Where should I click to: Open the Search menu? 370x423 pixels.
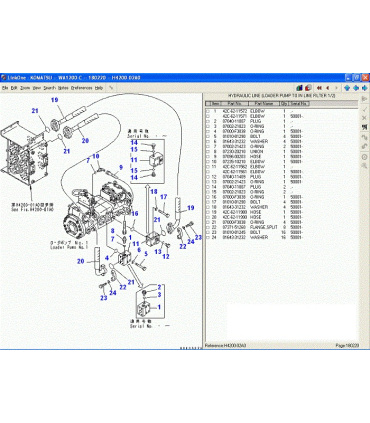tap(49, 88)
